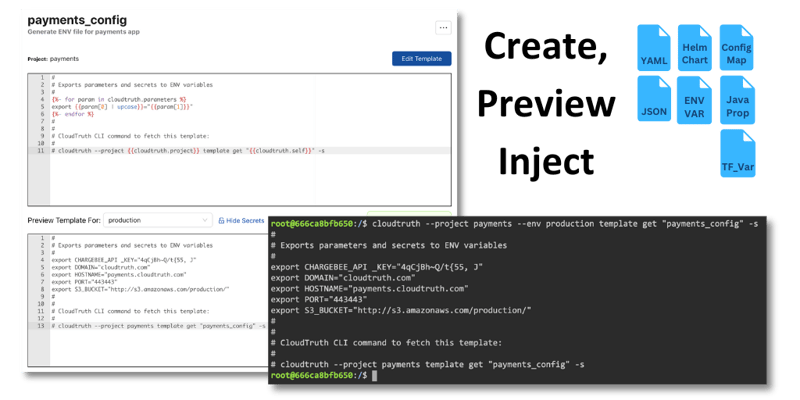Click the lock icon beside Hide Secrets
Image resolution: width=800 pixels, height=400 pixels.
[221, 220]
